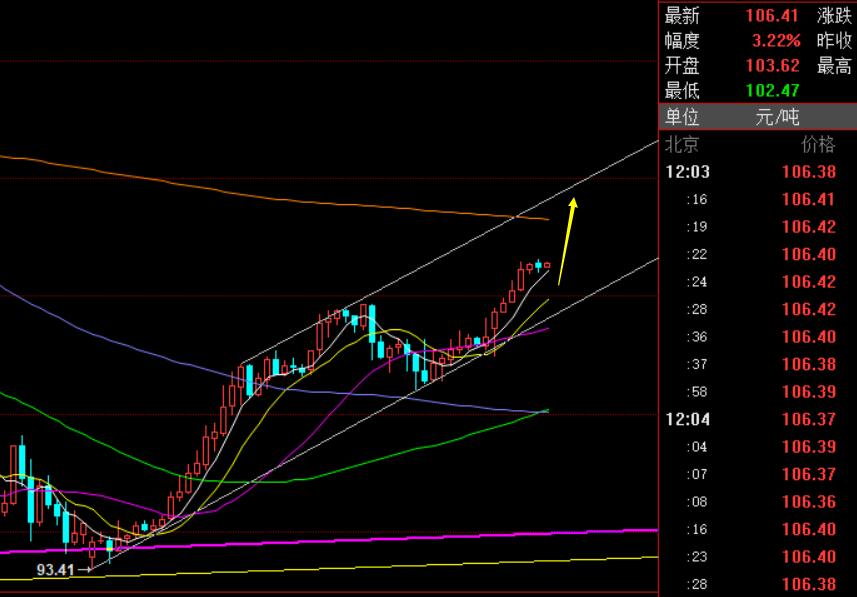Image resolution: width=857 pixels, height=597 pixels.
Task: Click the 106.37 price in :07 row
Action: click(809, 475)
